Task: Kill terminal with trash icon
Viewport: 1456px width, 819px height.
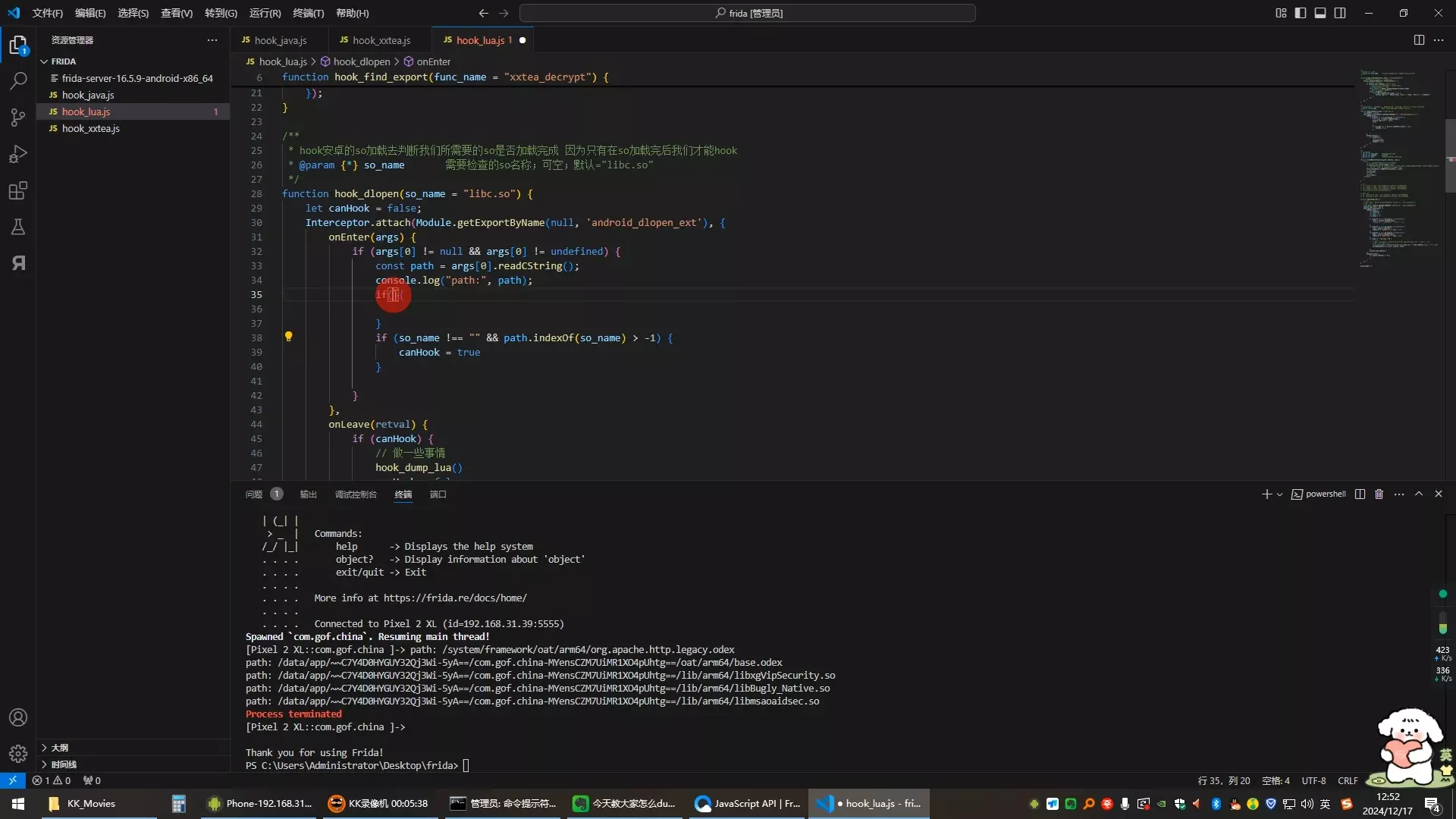Action: (1379, 494)
